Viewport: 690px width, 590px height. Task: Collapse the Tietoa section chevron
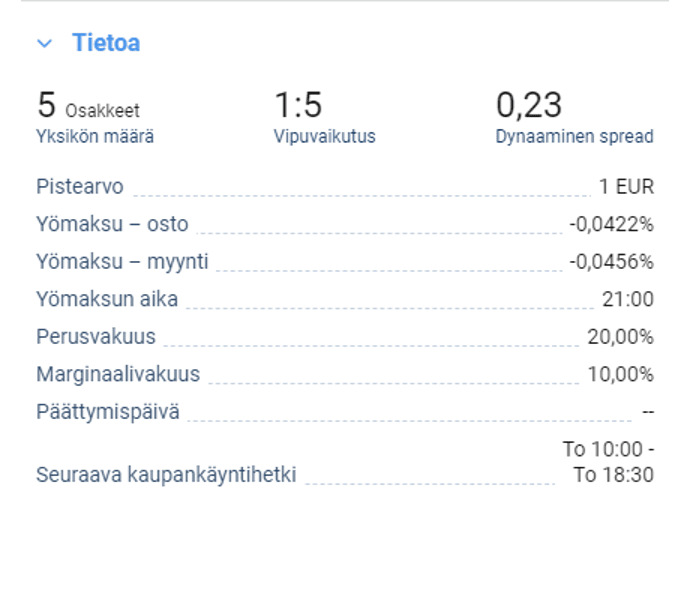[x=44, y=44]
